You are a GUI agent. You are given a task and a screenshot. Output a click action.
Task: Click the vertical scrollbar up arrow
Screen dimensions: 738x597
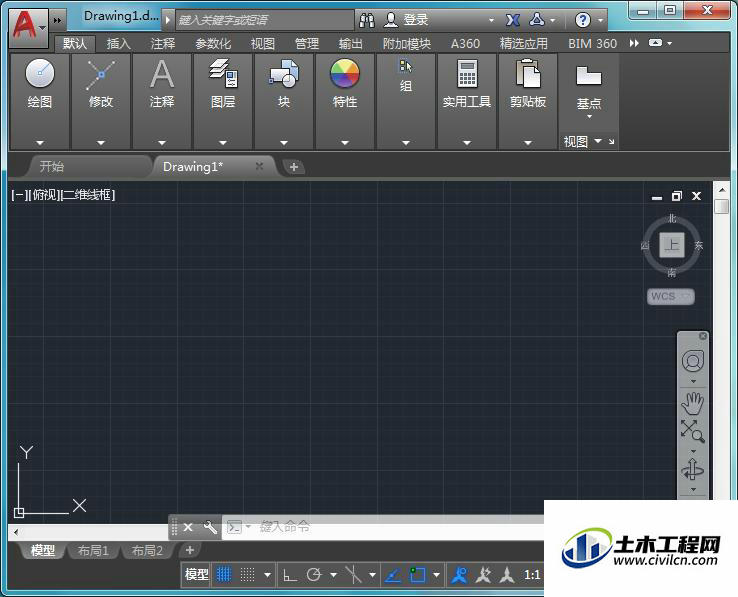point(722,190)
